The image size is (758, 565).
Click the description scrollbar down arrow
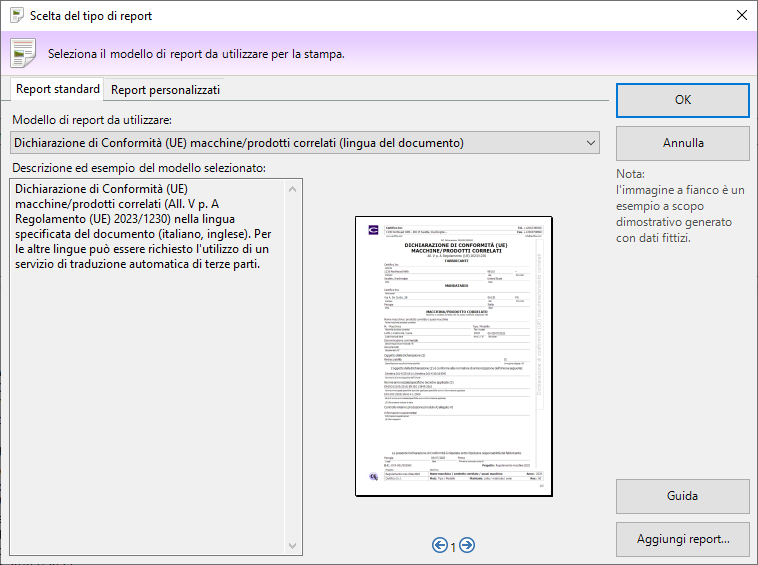[294, 546]
